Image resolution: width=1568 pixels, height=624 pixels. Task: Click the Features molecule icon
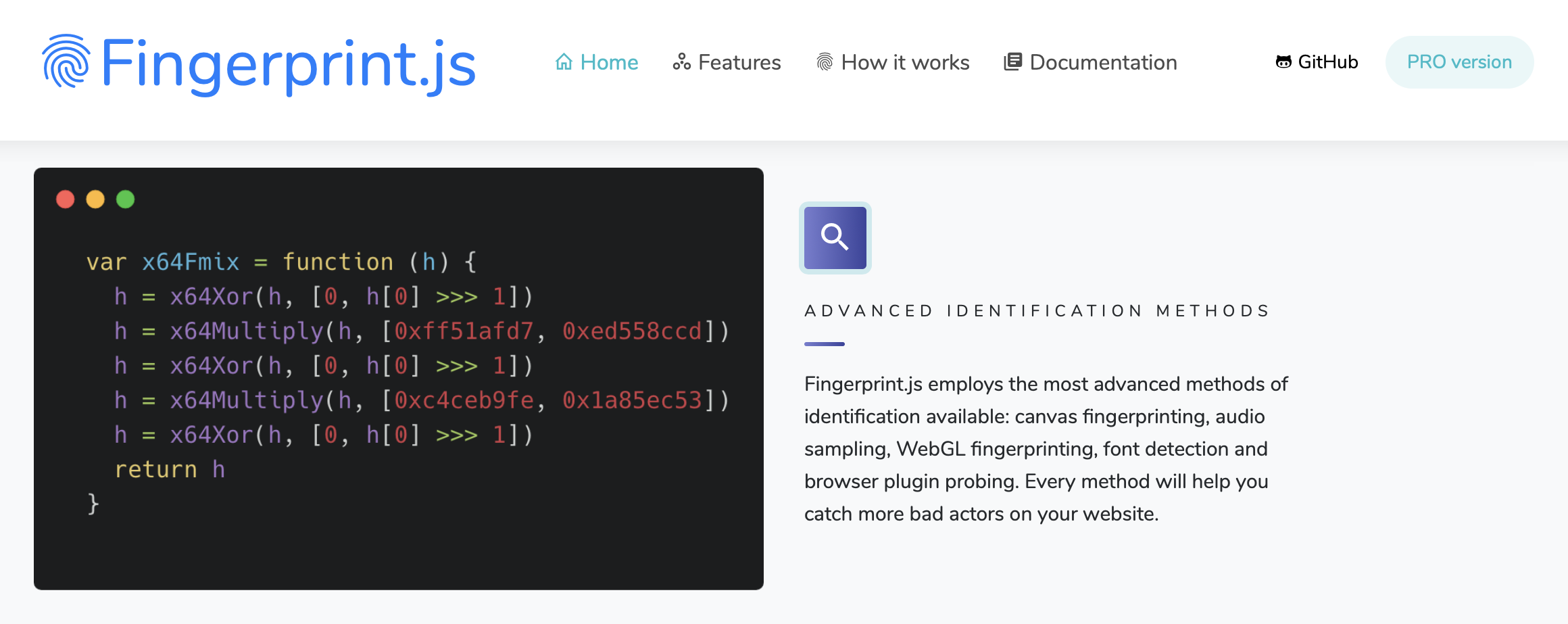pyautogui.click(x=682, y=62)
